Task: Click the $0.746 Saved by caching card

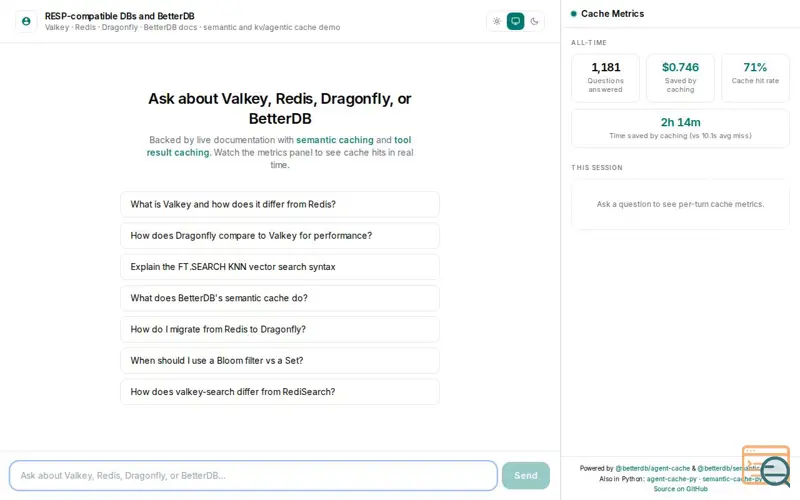Action: pyautogui.click(x=680, y=78)
